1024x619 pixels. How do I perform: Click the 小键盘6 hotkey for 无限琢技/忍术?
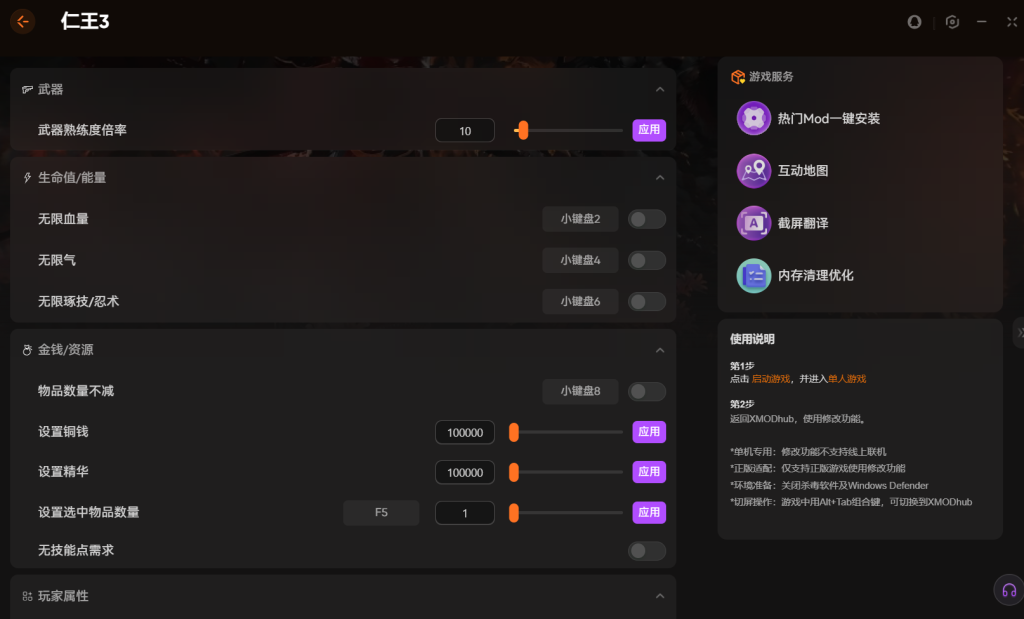580,301
